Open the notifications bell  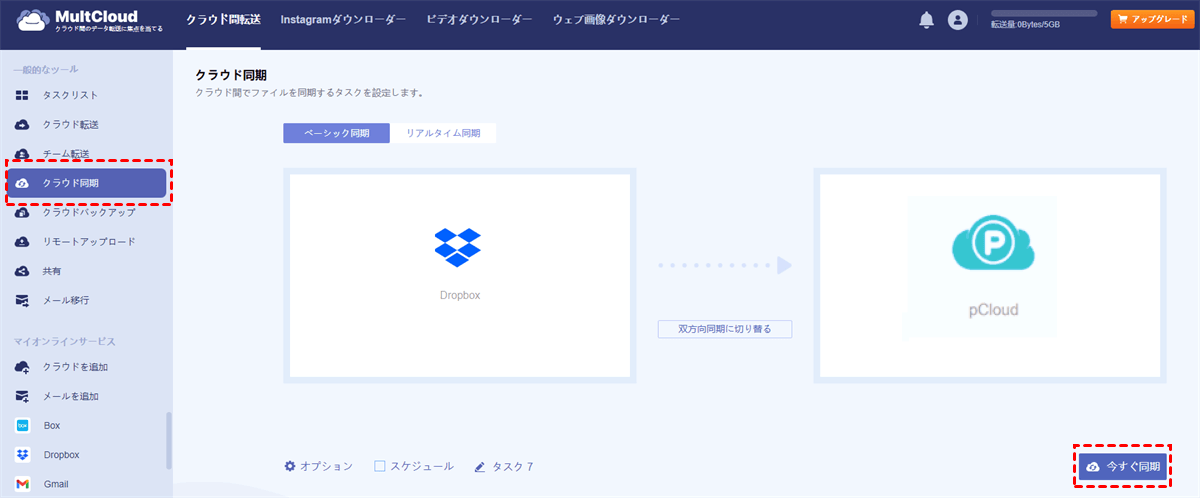pos(926,20)
